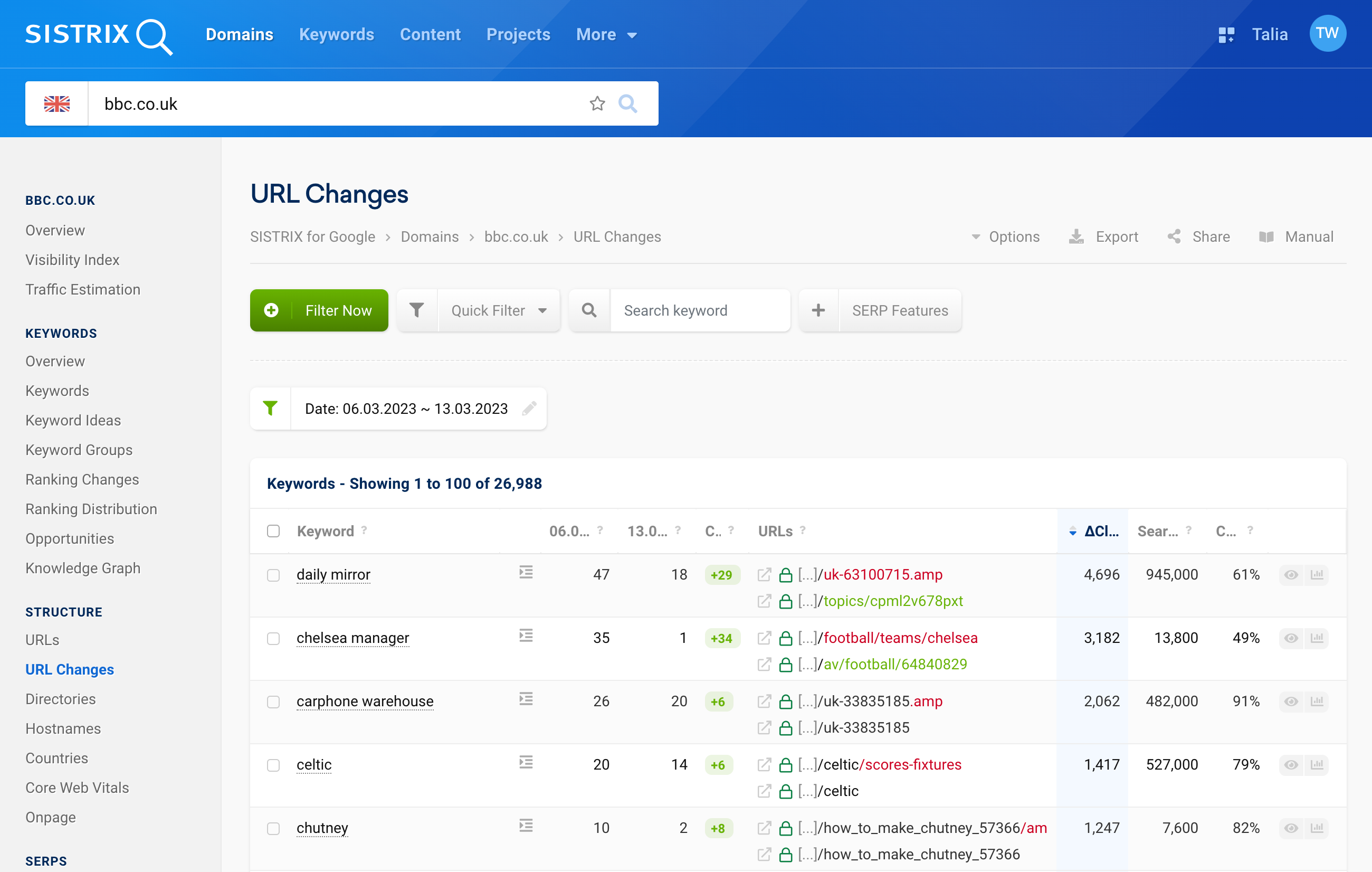Click the funnel icon beside Quick Filter
The image size is (1372, 872).
coord(416,310)
